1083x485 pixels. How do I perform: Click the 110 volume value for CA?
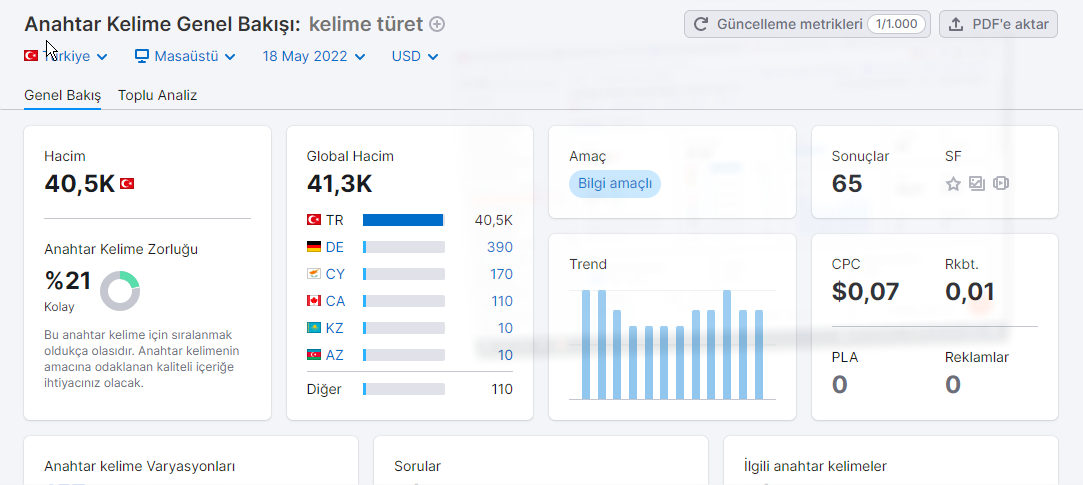click(x=502, y=301)
